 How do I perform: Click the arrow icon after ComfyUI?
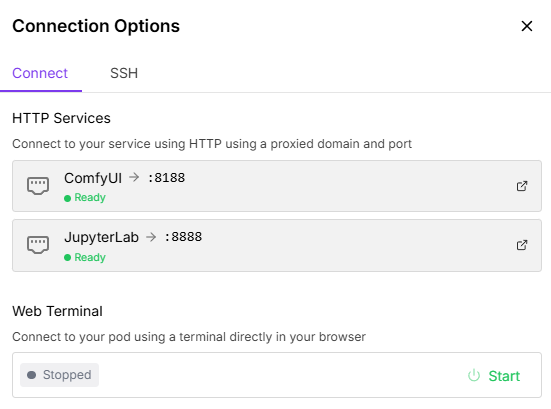[x=134, y=177]
